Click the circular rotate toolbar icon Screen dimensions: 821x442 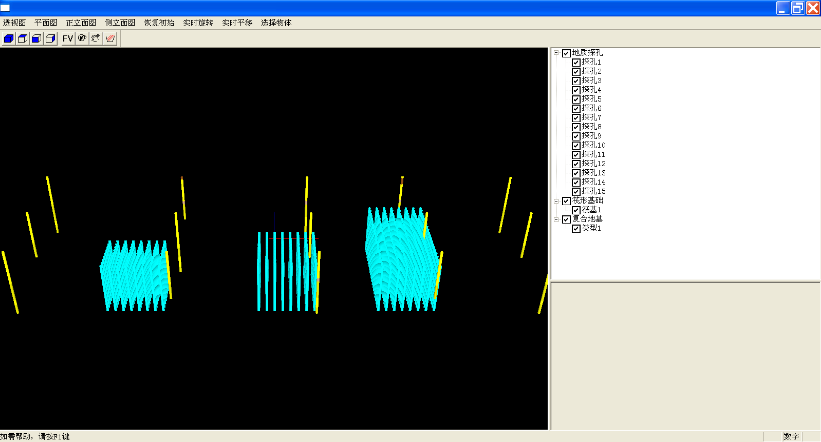click(x=82, y=39)
